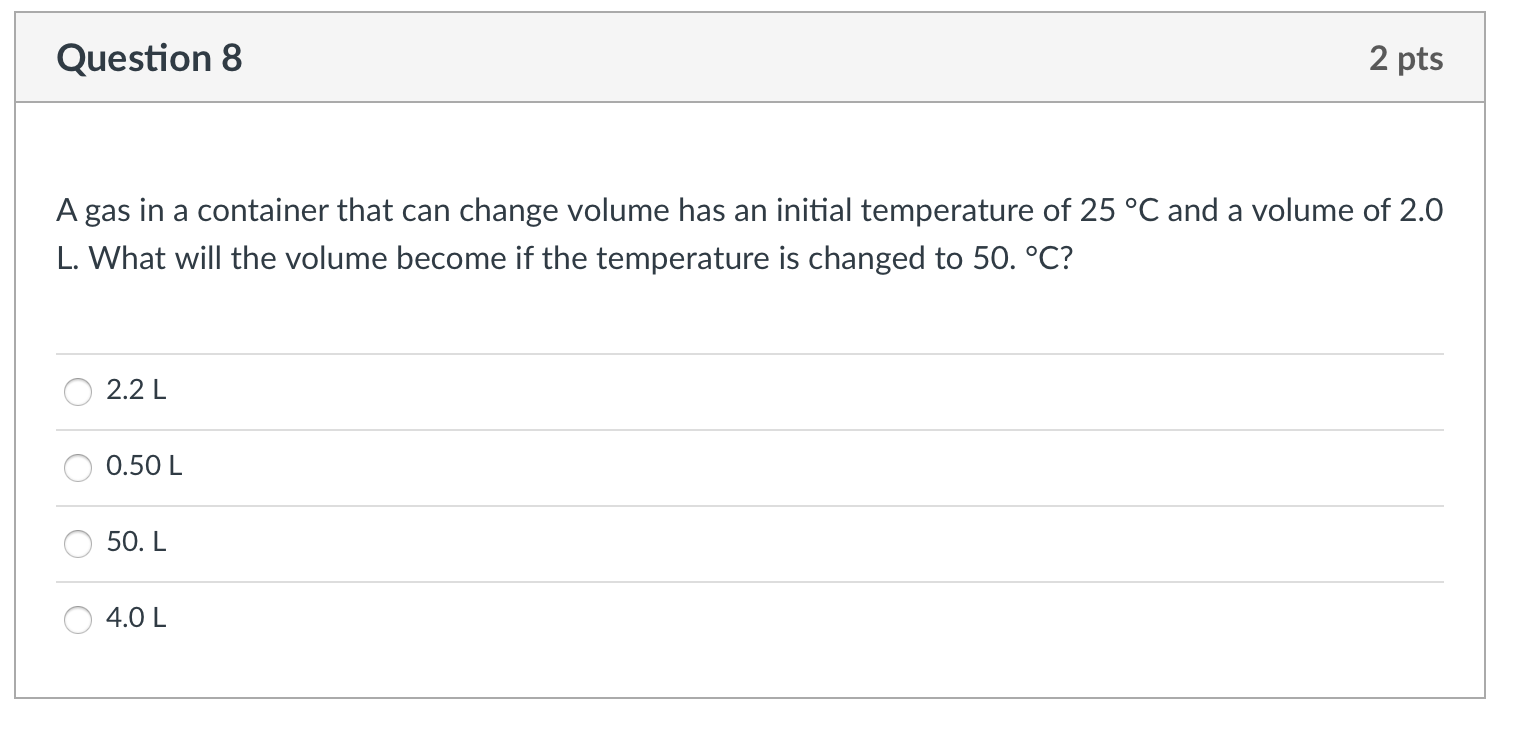Click the divider above the answer choices
The image size is (1526, 746).
coord(750,353)
